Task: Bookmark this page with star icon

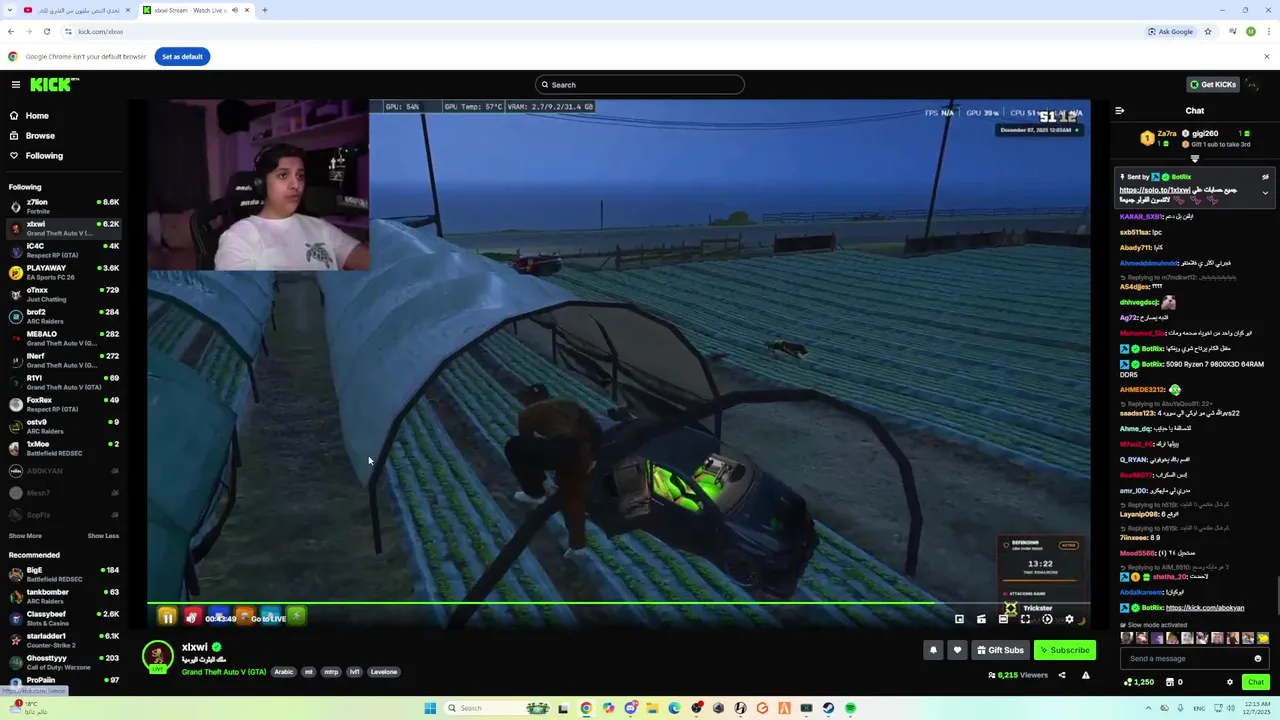Action: (x=1208, y=31)
